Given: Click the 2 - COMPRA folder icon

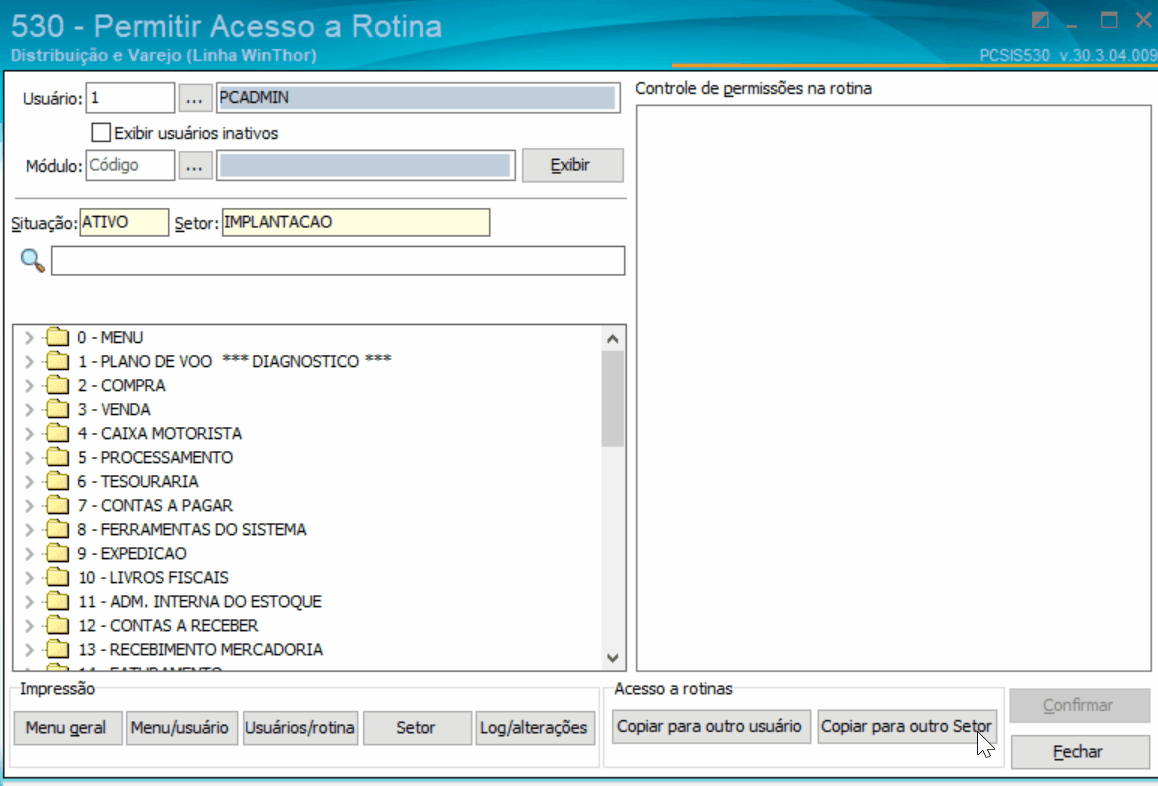Looking at the screenshot, I should pos(57,385).
